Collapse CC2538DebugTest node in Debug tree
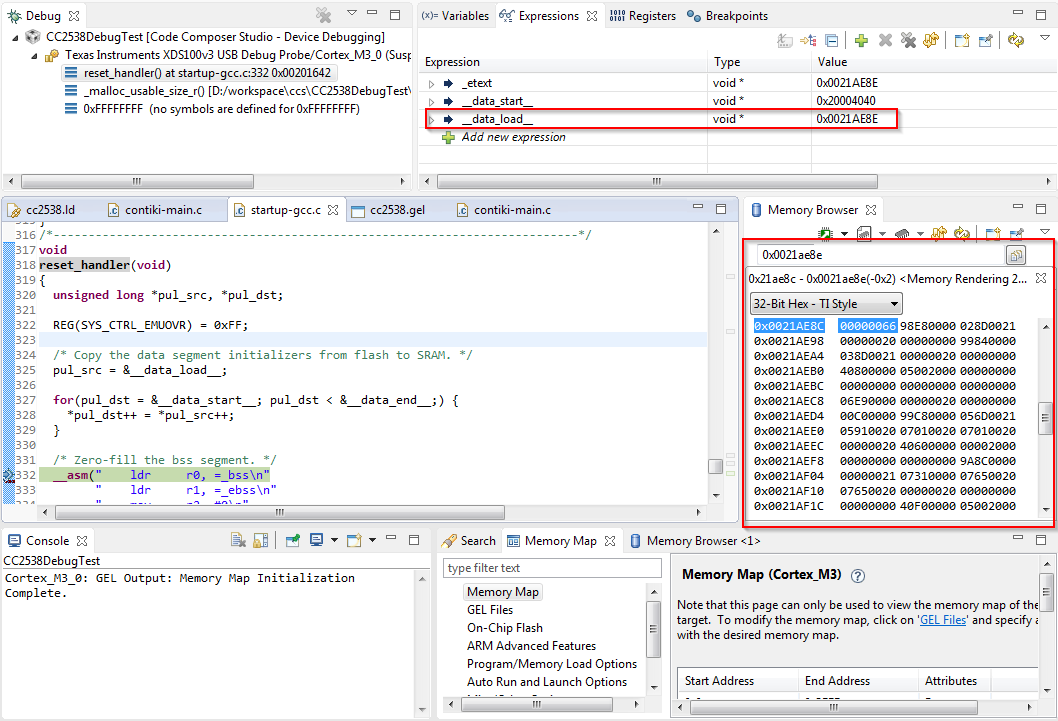This screenshot has height=721, width=1058. pos(15,38)
